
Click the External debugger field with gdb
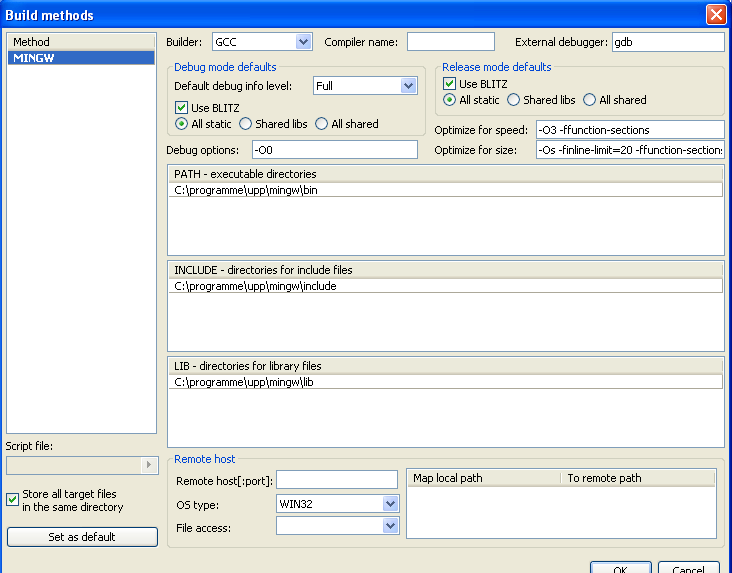tap(668, 42)
